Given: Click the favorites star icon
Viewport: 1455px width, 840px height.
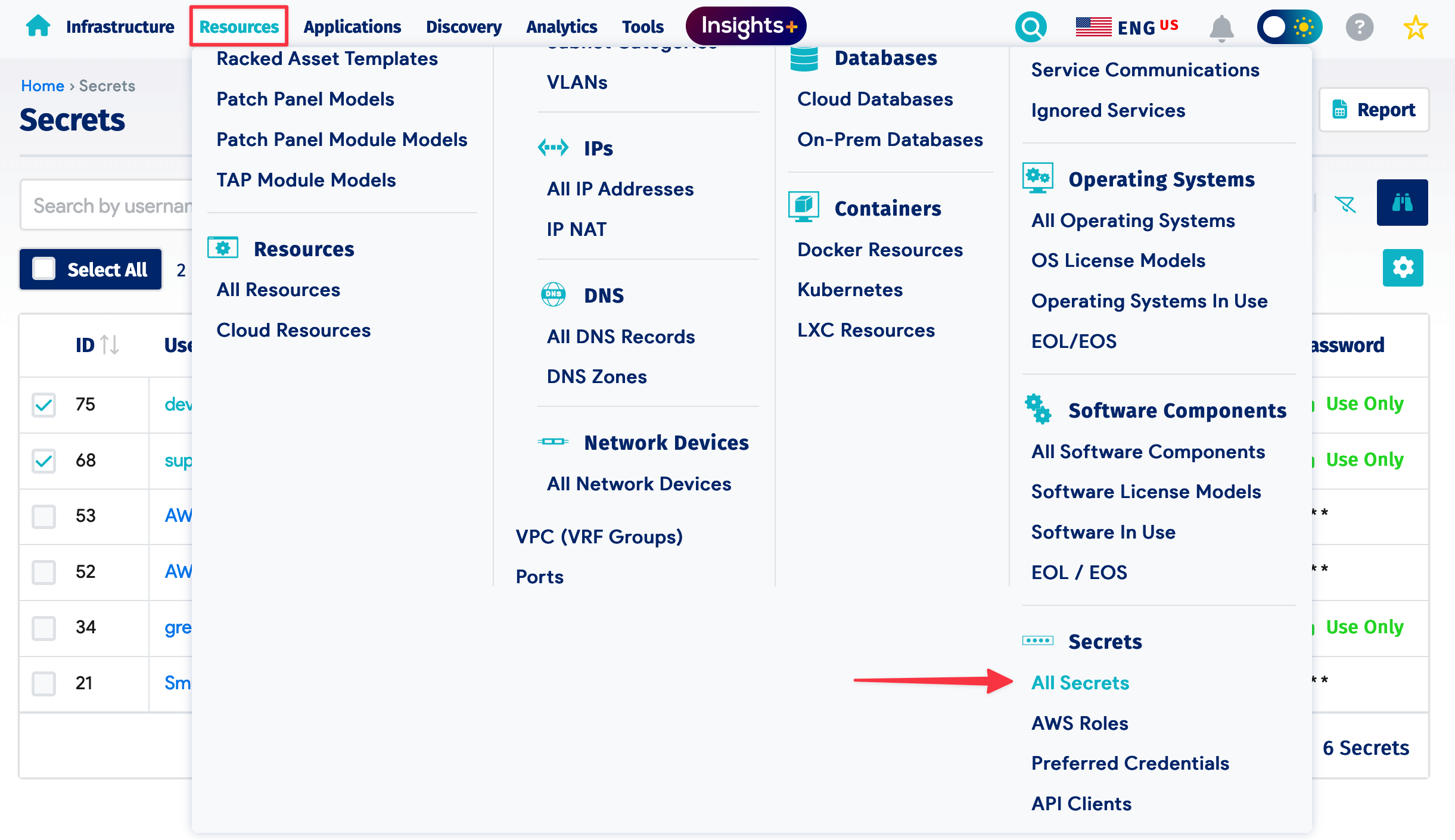Looking at the screenshot, I should pyautogui.click(x=1416, y=26).
